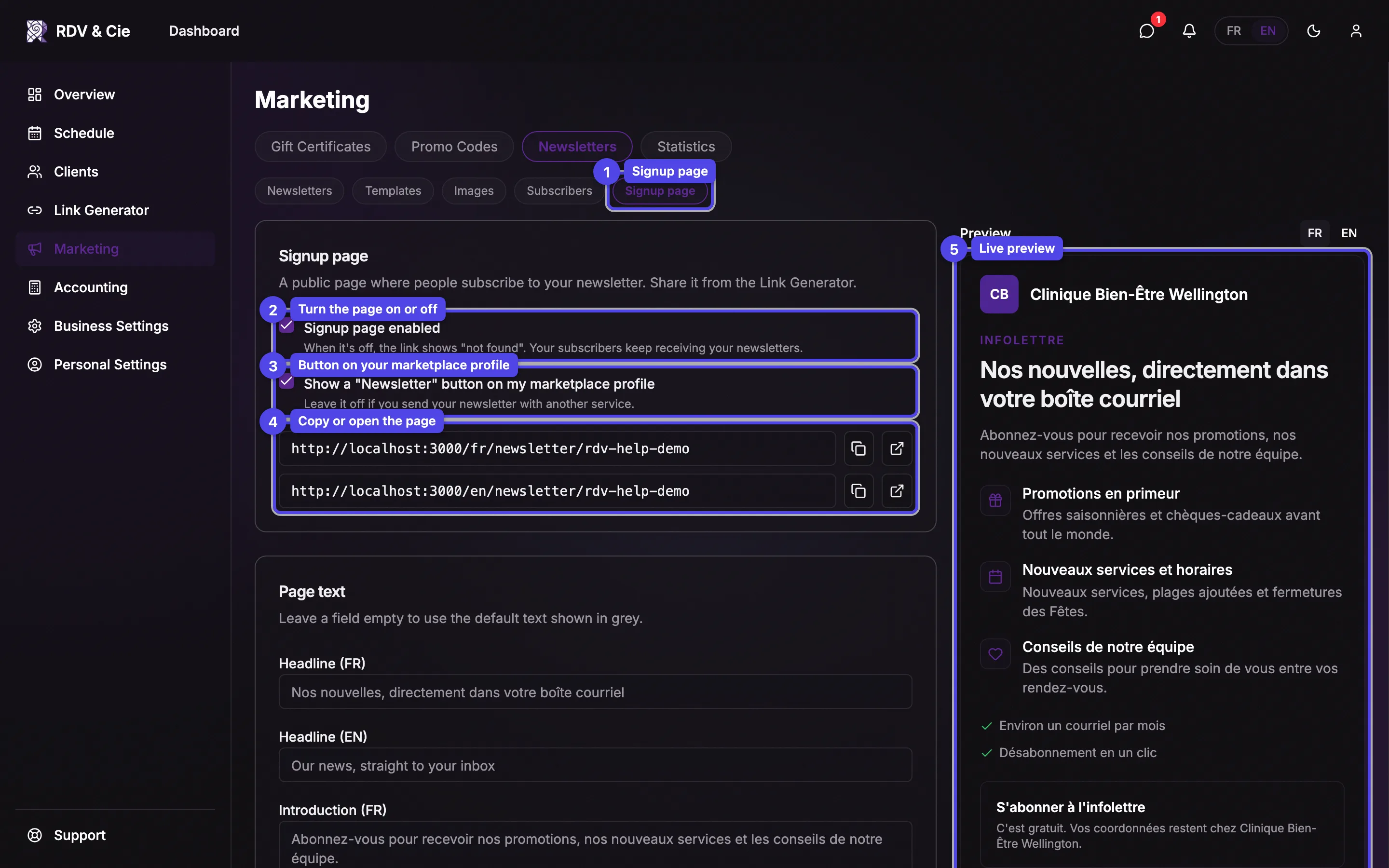Image resolution: width=1389 pixels, height=868 pixels.
Task: Open the Subscribers sub-tab
Action: pos(559,190)
